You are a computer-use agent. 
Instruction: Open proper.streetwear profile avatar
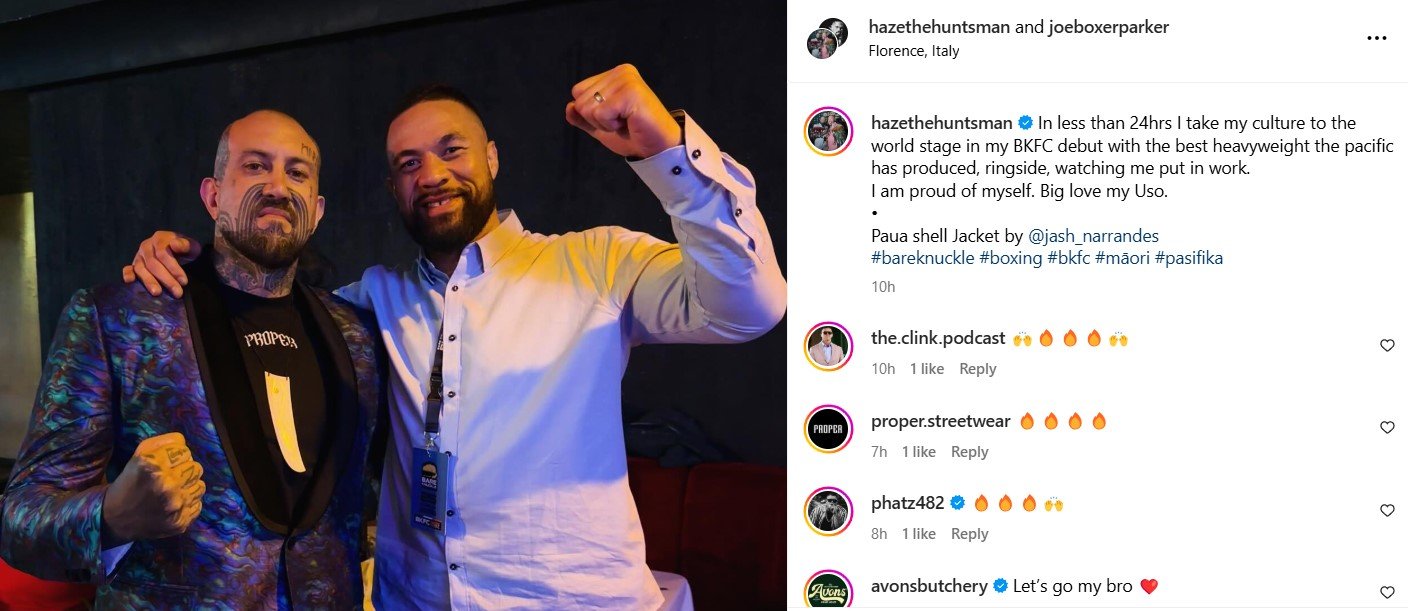coord(828,429)
